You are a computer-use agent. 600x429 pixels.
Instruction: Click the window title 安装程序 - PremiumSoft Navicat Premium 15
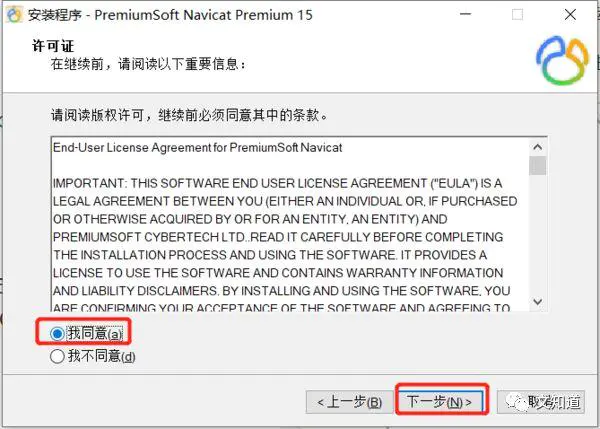[x=170, y=15]
